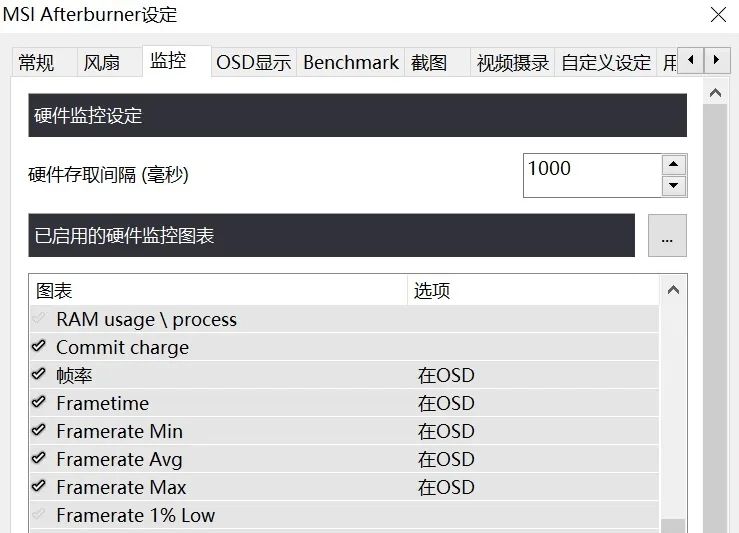This screenshot has width=739, height=533.
Task: Enable the Framerate 1% Low graph
Action: 39,515
